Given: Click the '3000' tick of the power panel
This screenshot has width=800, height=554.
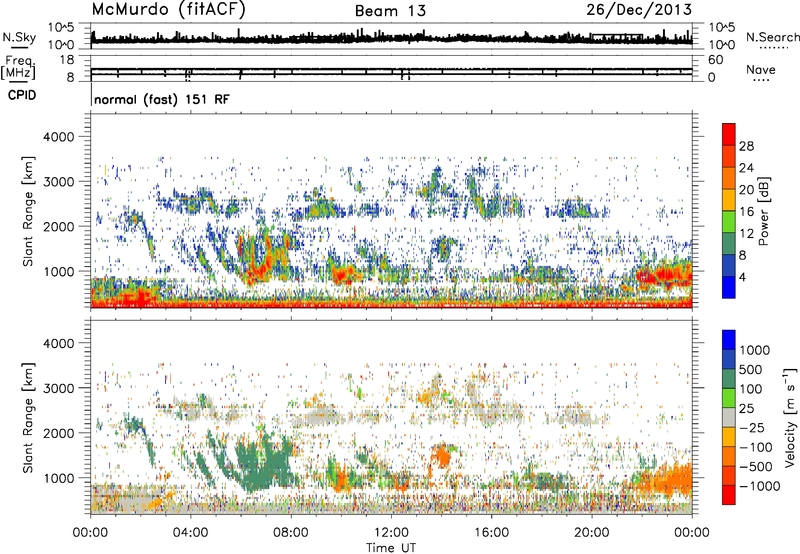Looking at the screenshot, I should click(58, 182).
